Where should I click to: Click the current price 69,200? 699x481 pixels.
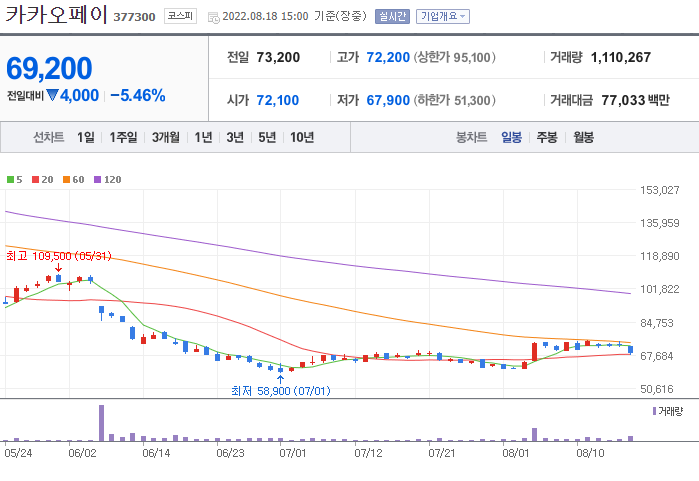coord(49,68)
